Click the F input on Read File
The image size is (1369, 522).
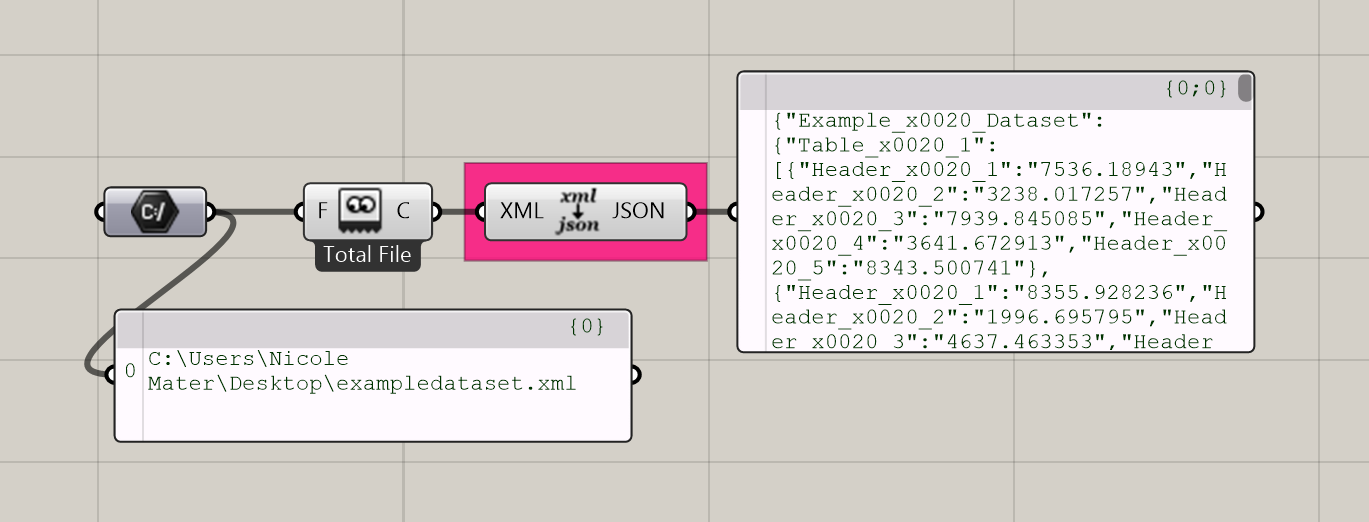coord(322,212)
